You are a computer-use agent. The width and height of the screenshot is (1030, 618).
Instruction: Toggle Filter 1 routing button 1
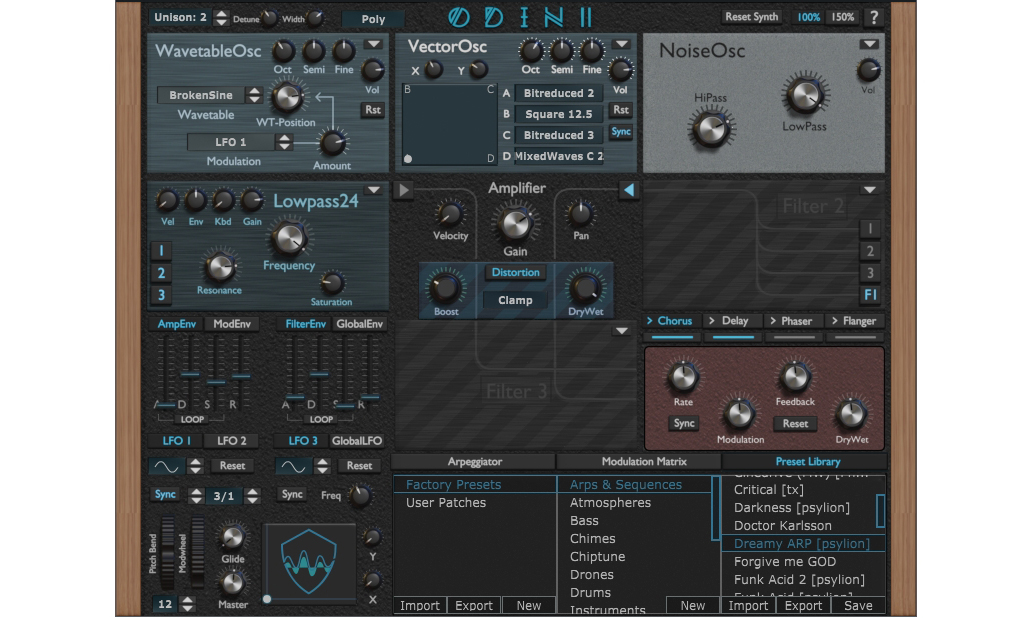click(161, 251)
